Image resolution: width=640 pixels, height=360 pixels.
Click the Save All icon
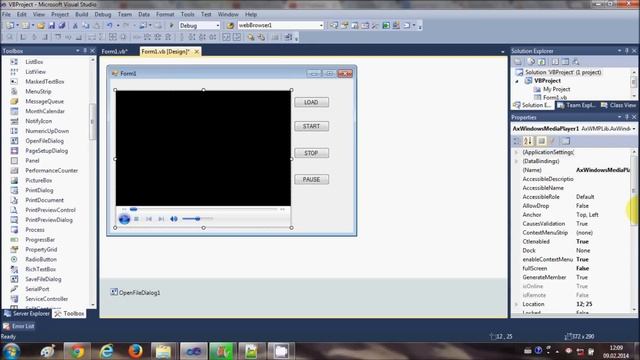point(62,25)
